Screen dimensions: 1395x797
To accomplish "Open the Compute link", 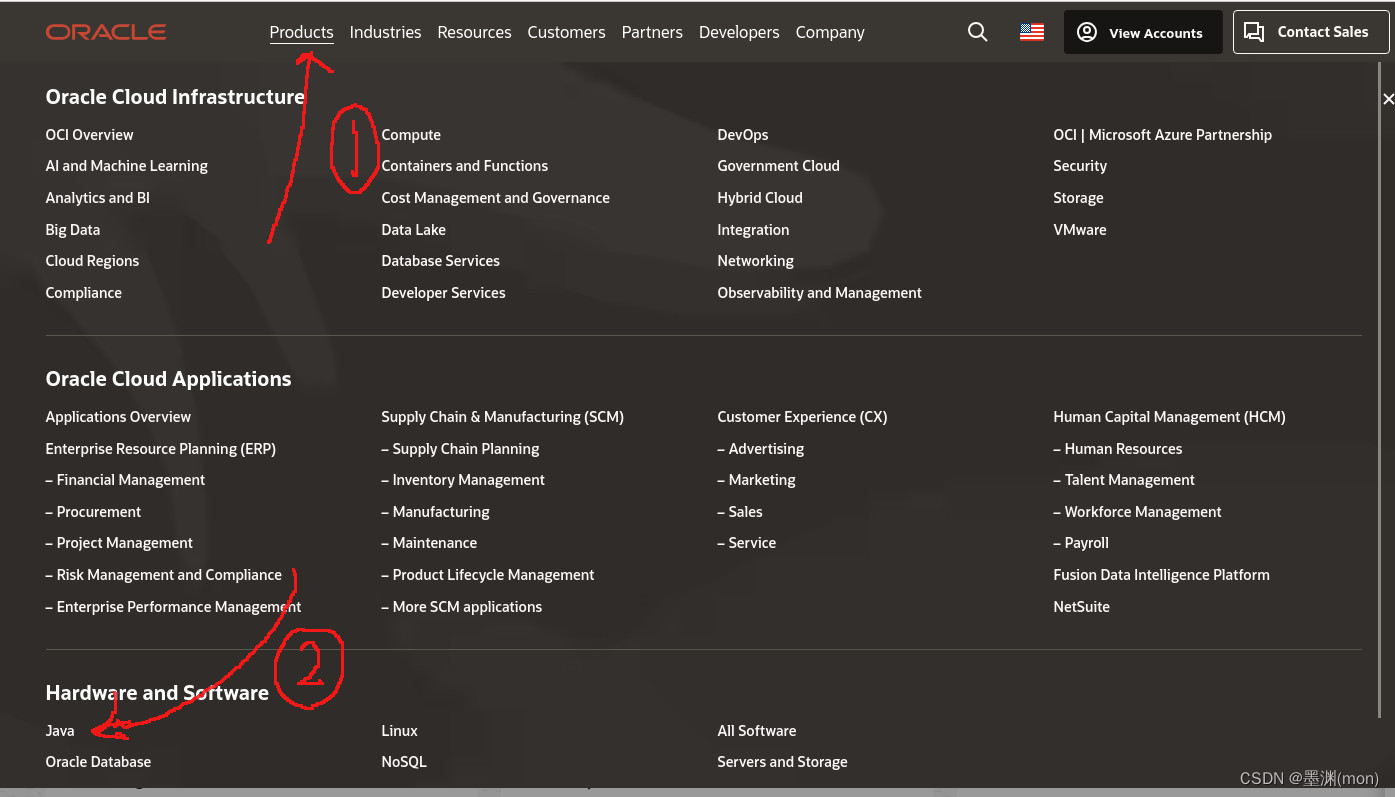I will point(411,134).
